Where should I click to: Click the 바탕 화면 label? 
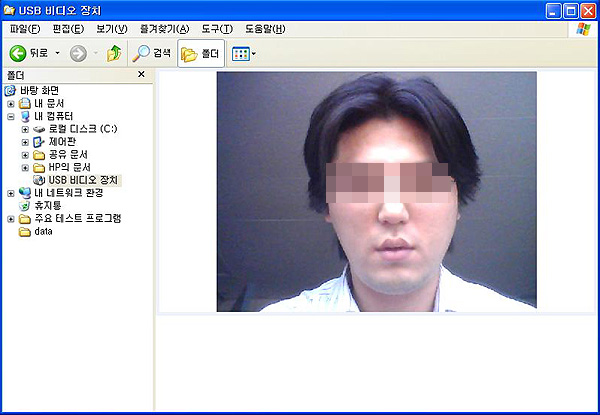[x=39, y=91]
